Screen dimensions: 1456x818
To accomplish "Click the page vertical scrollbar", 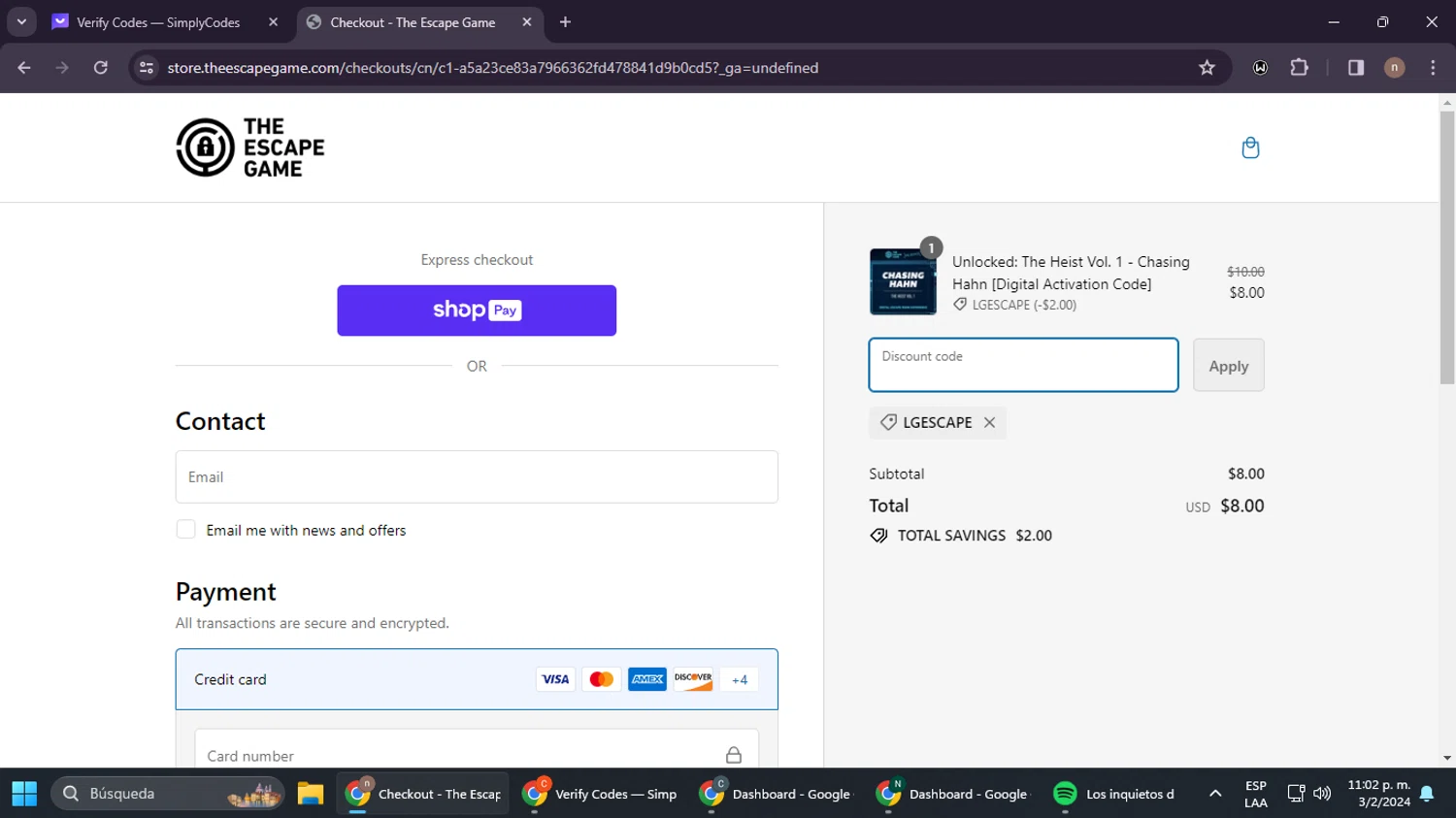I will 1447,250.
